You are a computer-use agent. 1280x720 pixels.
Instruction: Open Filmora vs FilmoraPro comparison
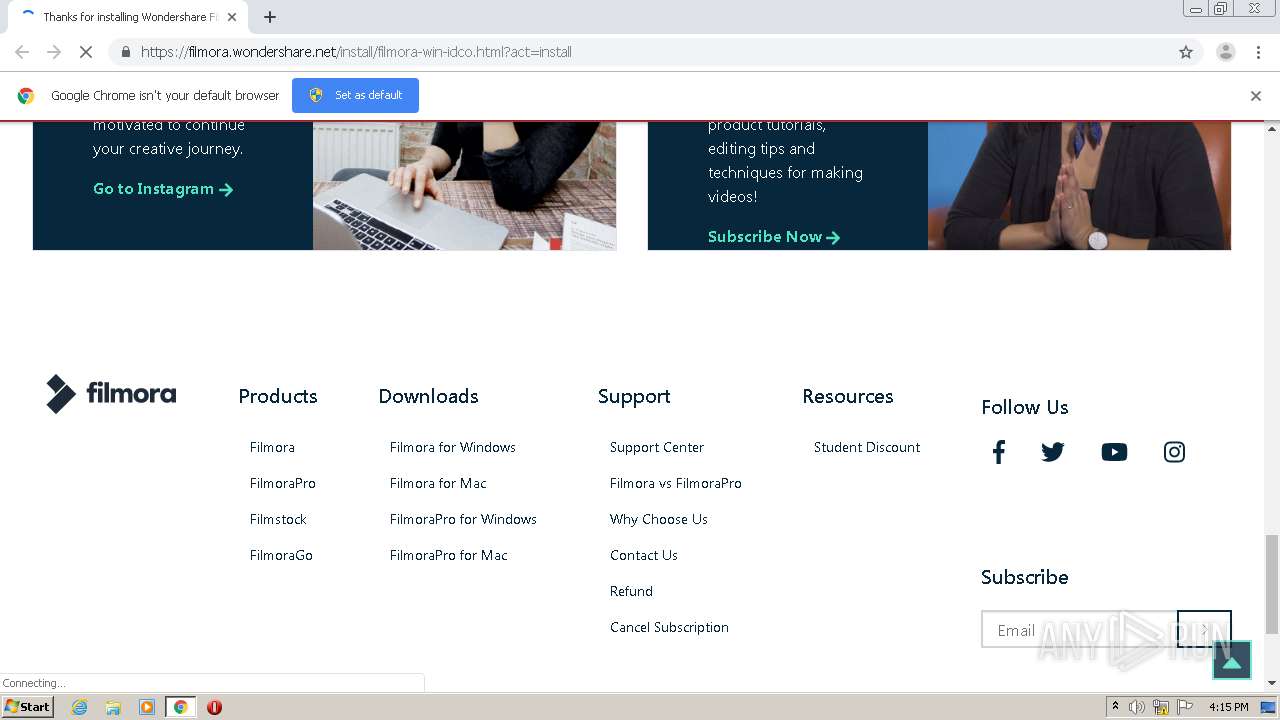pyautogui.click(x=676, y=483)
